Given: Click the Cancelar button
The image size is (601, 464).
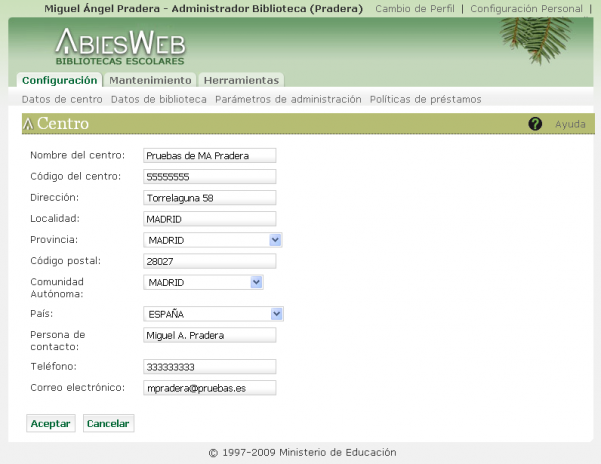Looking at the screenshot, I should tap(108, 423).
